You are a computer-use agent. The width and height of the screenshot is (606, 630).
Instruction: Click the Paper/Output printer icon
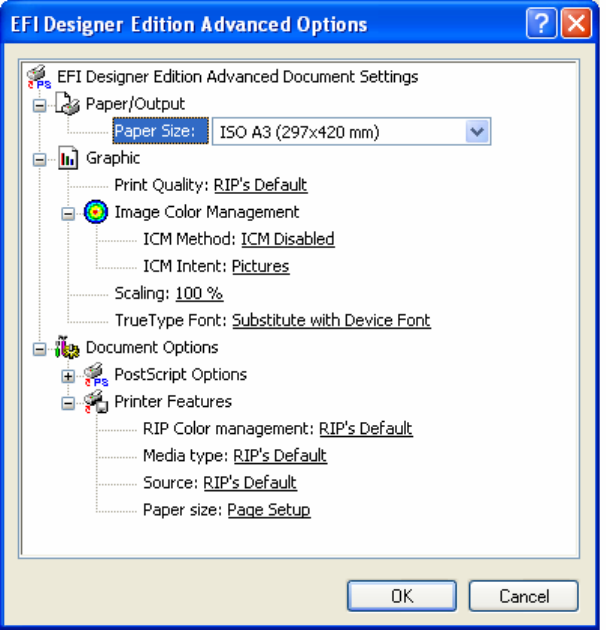coord(68,104)
